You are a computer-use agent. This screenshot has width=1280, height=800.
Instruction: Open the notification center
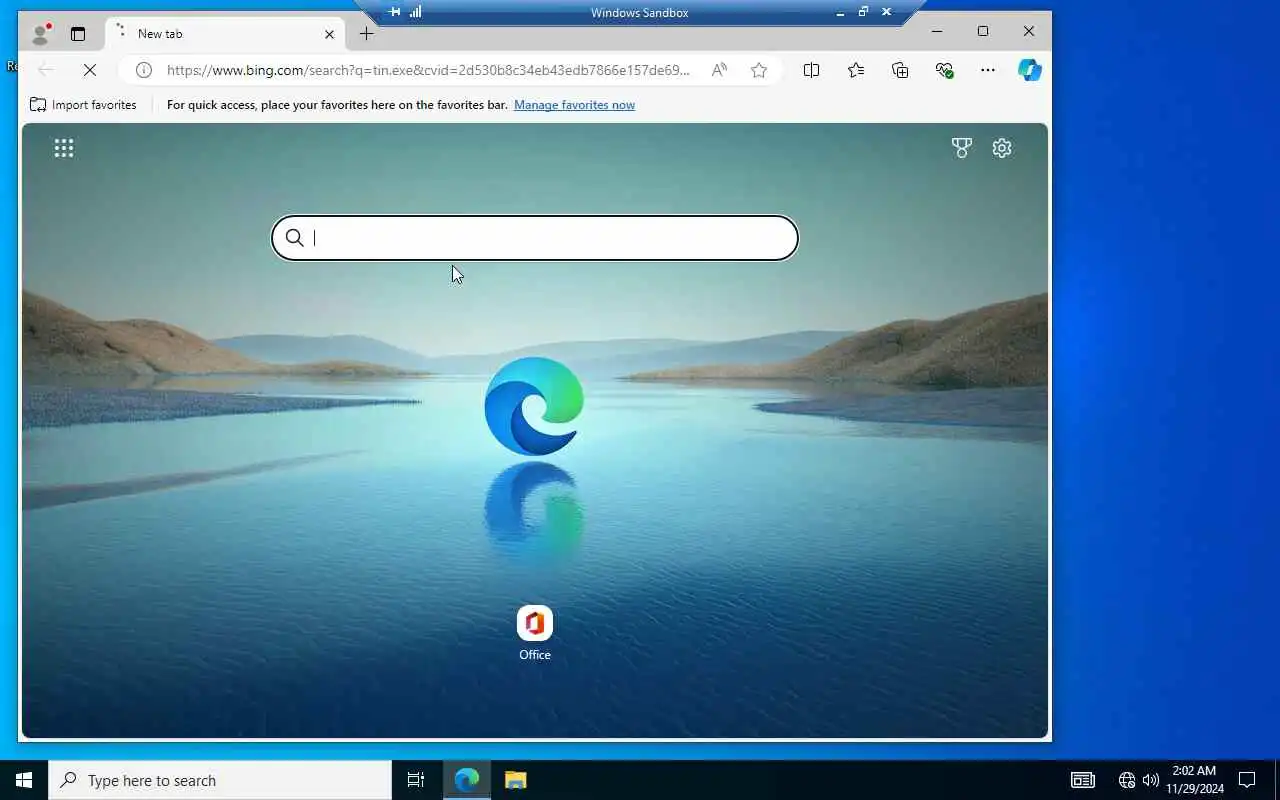point(1247,780)
